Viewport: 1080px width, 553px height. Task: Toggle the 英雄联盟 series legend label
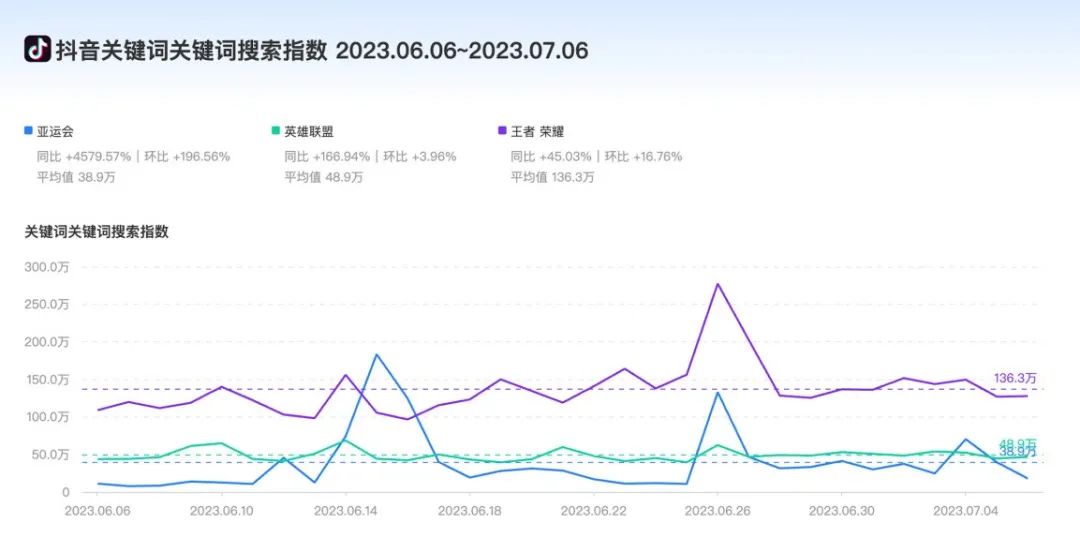308,131
